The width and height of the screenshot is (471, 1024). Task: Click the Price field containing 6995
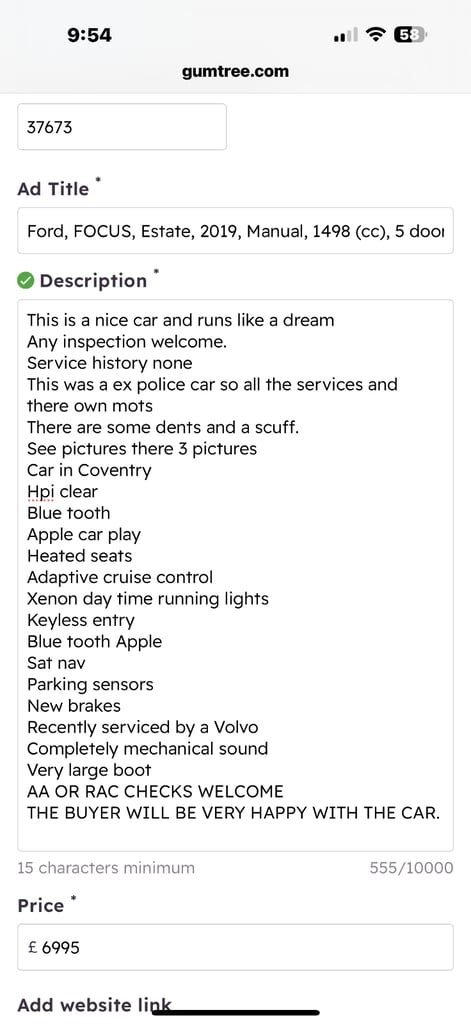pos(235,947)
